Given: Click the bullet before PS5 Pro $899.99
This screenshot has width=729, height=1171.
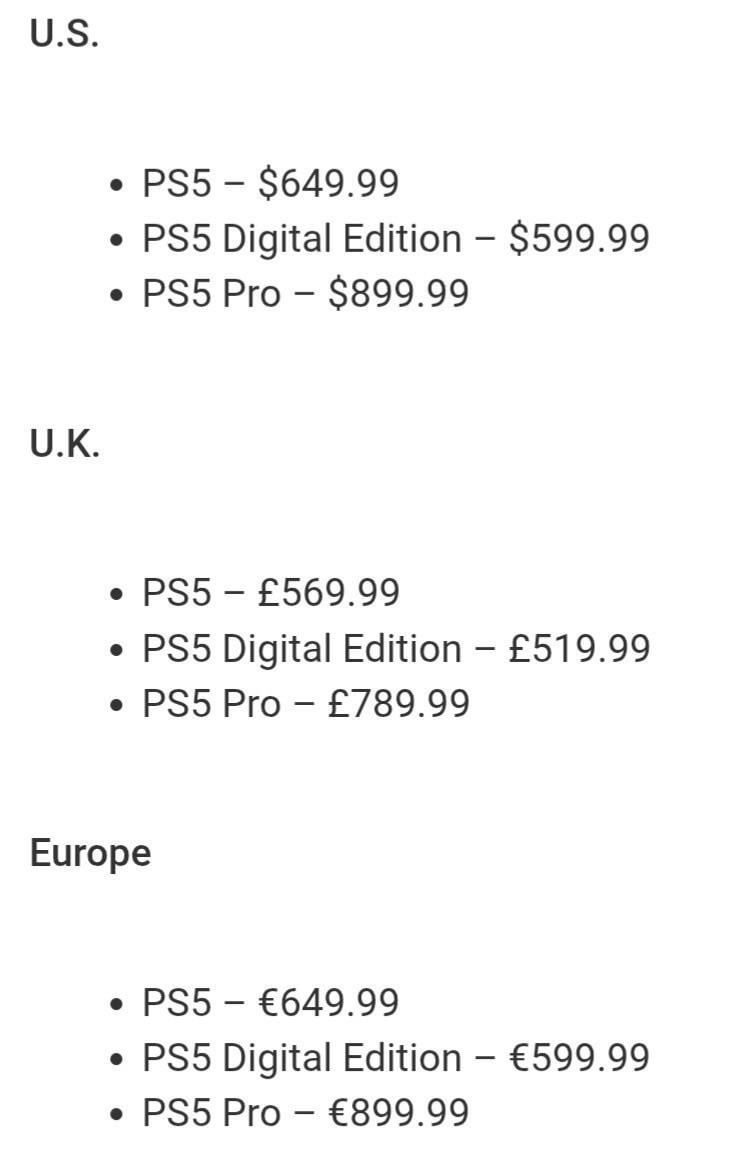Looking at the screenshot, I should tap(119, 296).
